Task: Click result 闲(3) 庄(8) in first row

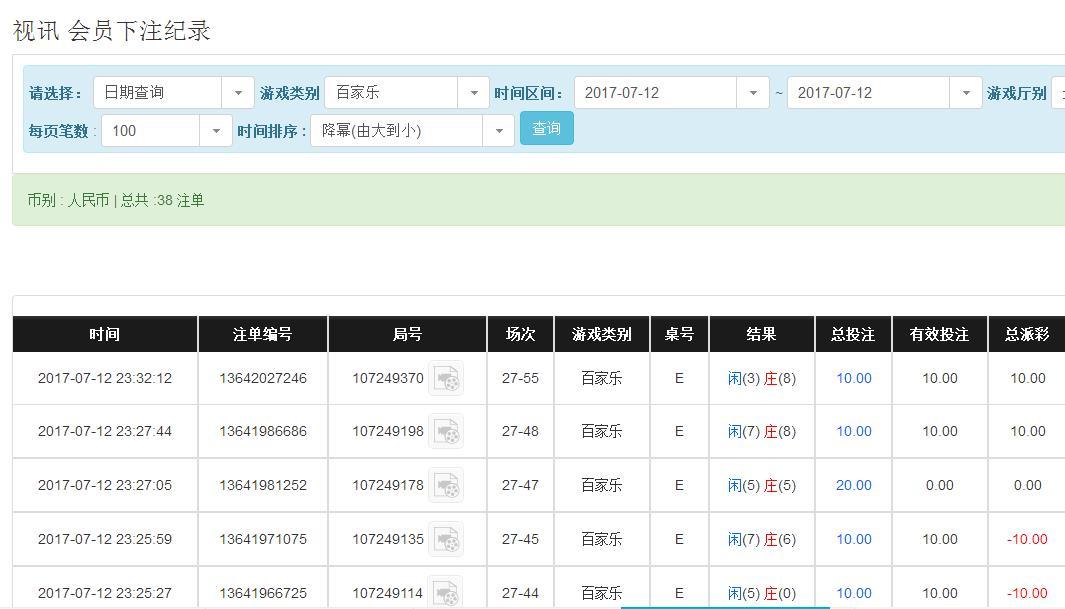Action: tap(761, 378)
